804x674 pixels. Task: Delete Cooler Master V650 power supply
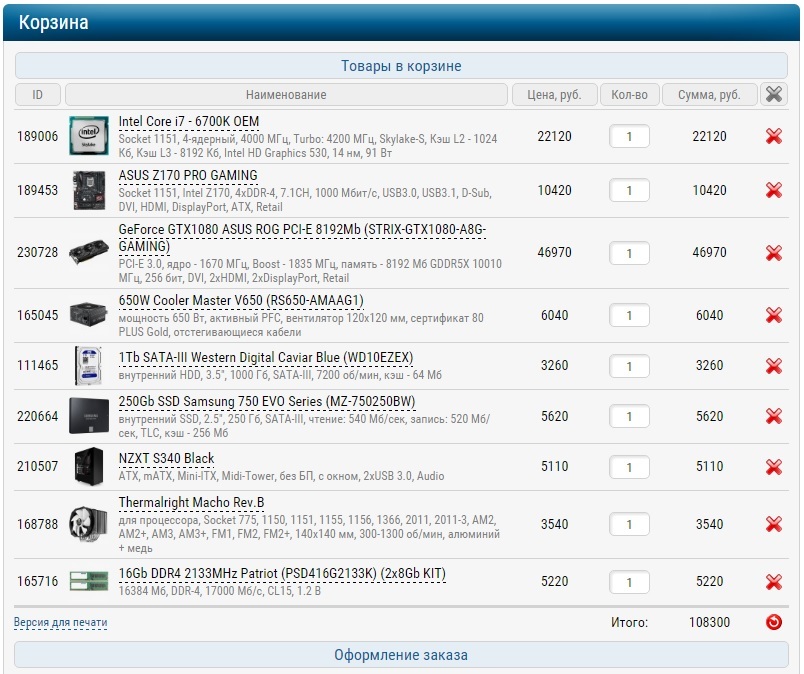click(773, 315)
